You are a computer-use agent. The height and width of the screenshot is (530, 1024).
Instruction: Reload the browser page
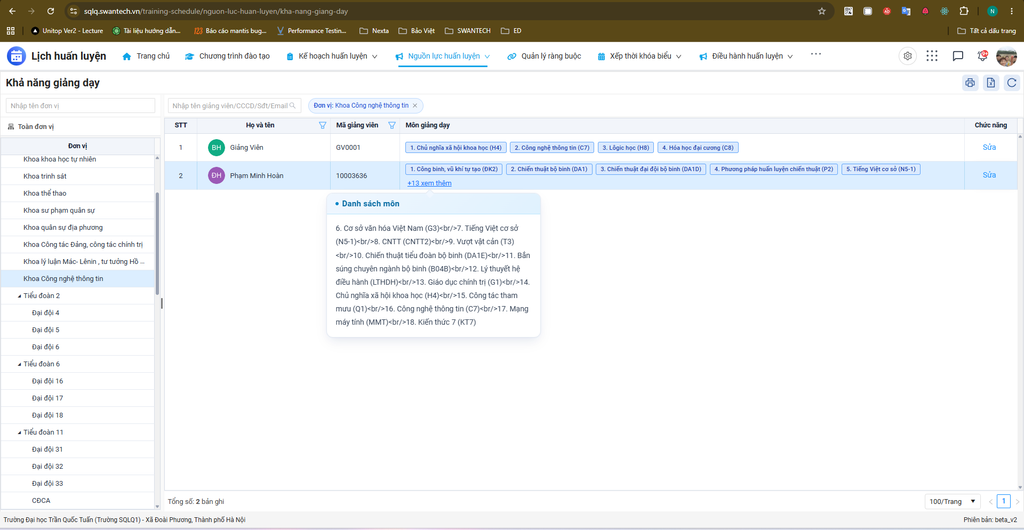click(51, 11)
